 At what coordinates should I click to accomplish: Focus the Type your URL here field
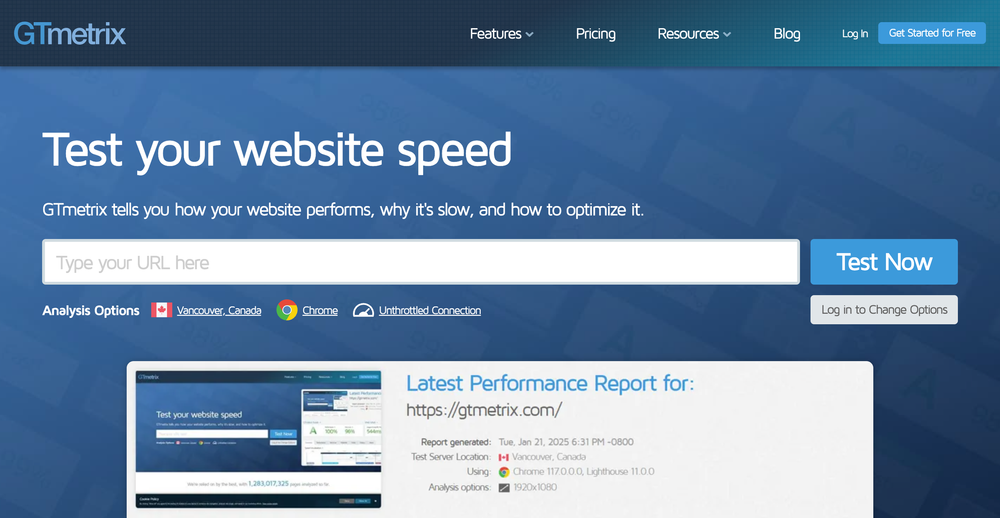pyautogui.click(x=421, y=262)
